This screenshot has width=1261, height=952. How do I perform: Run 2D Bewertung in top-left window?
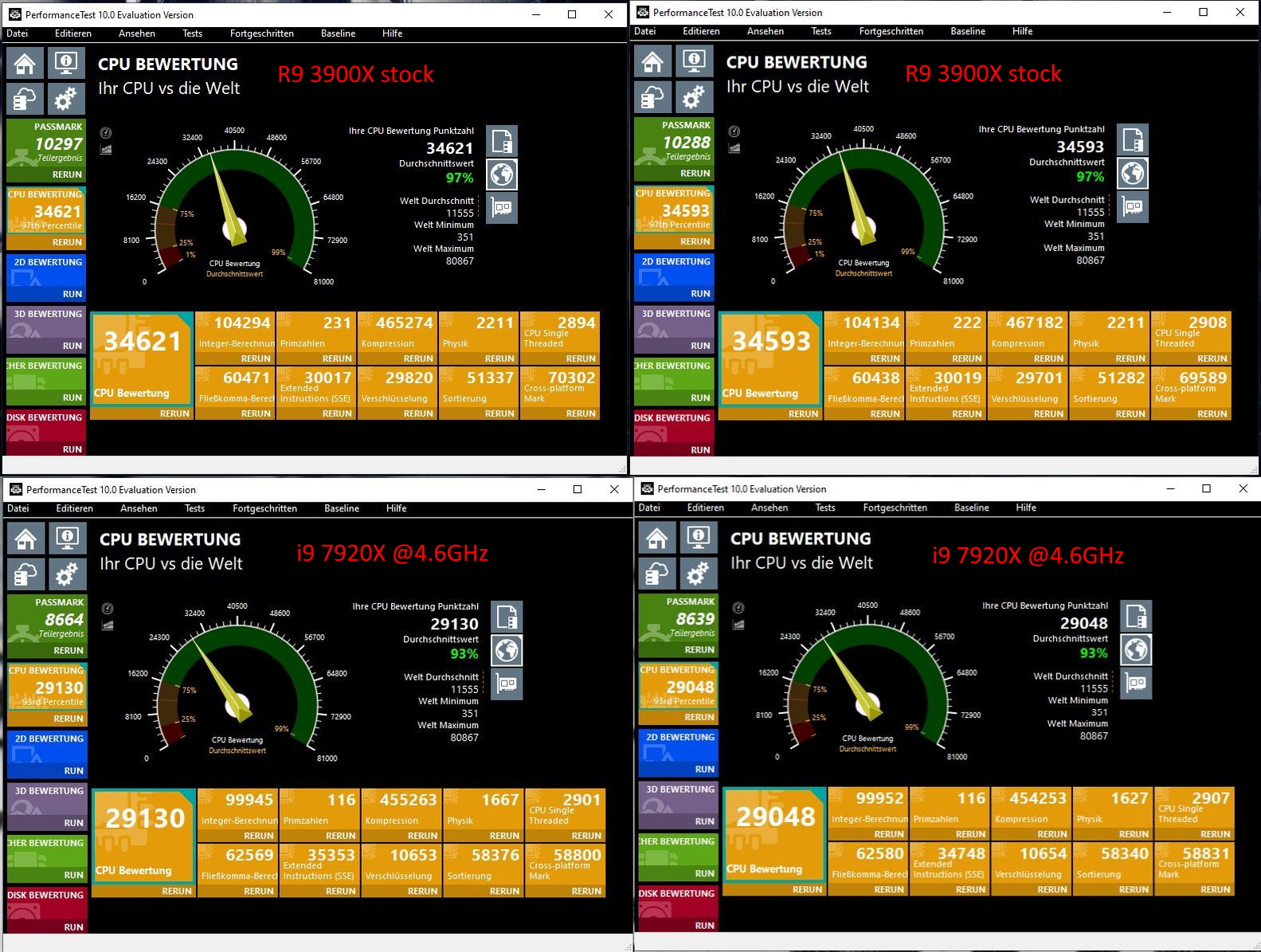pos(72,294)
